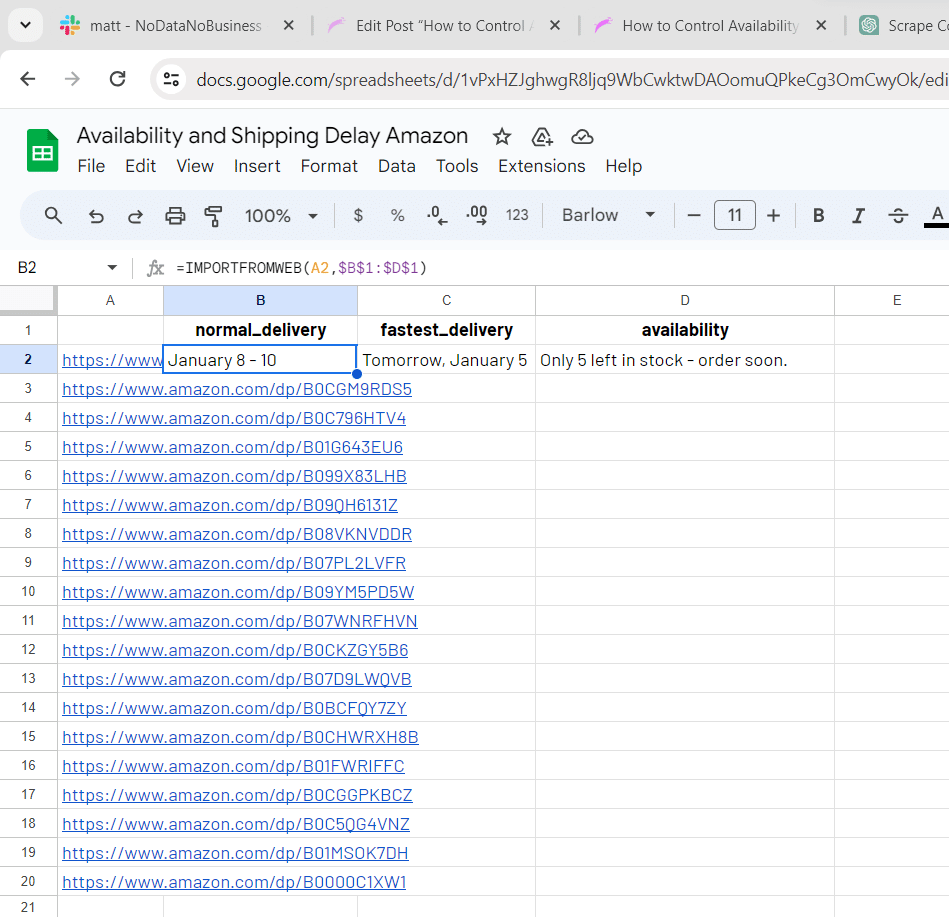Open the 100% zoom dropdown

coord(281,215)
